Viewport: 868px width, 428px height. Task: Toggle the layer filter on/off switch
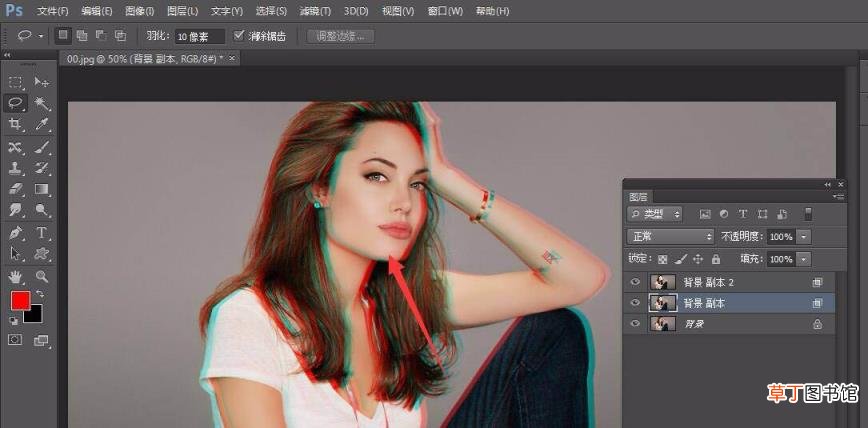point(809,214)
